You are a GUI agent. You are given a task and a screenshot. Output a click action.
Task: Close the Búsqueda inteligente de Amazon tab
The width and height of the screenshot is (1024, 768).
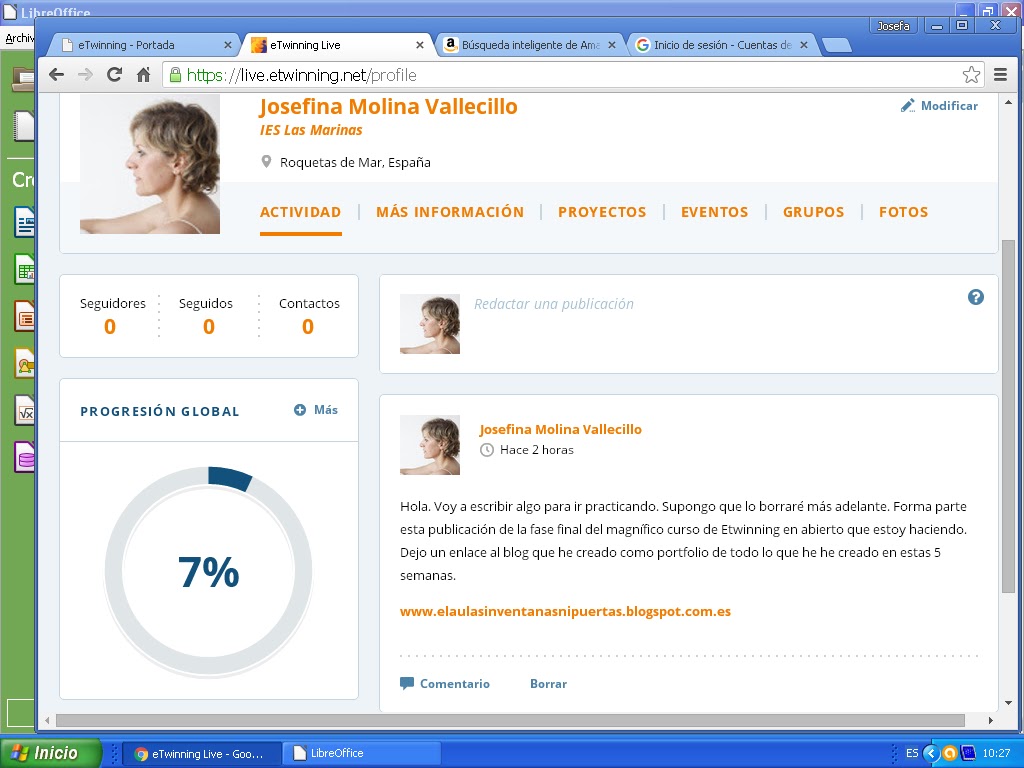point(612,45)
